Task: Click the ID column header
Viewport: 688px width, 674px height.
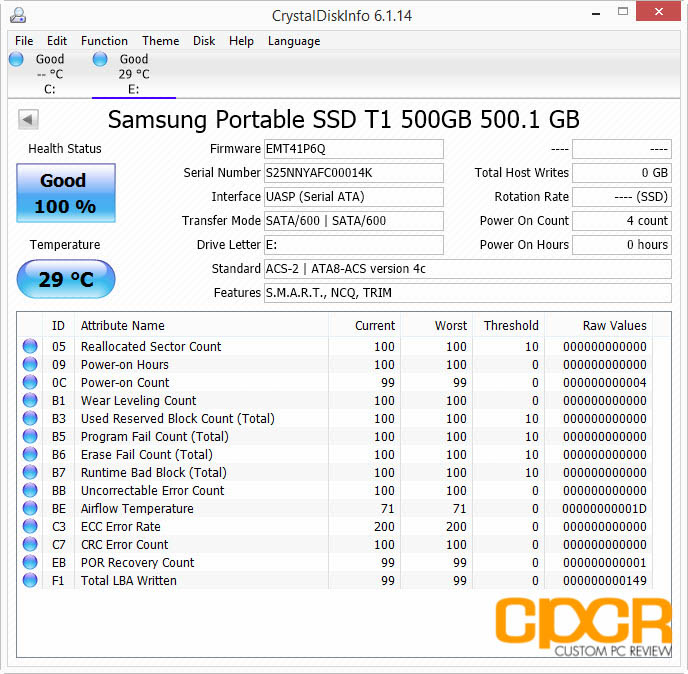Action: click(58, 326)
